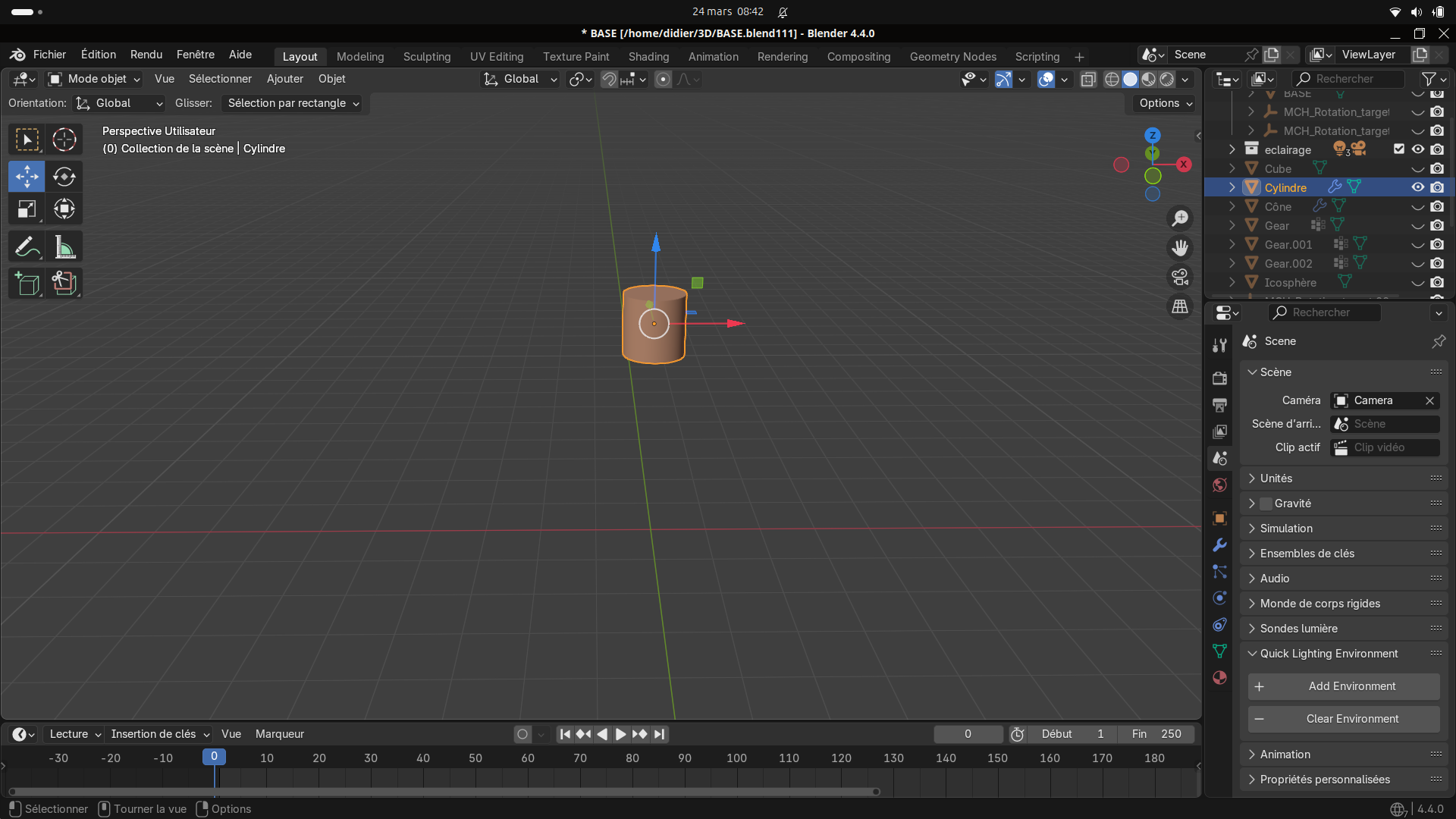Screen dimensions: 1456x819
Task: Select the Rotate tool icon
Action: 64,177
